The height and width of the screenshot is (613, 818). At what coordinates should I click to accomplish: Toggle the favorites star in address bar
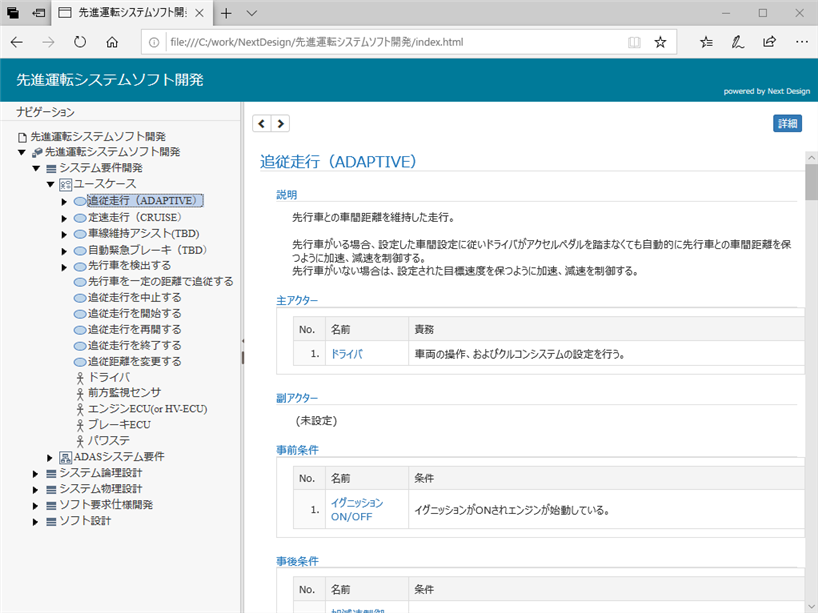point(660,42)
